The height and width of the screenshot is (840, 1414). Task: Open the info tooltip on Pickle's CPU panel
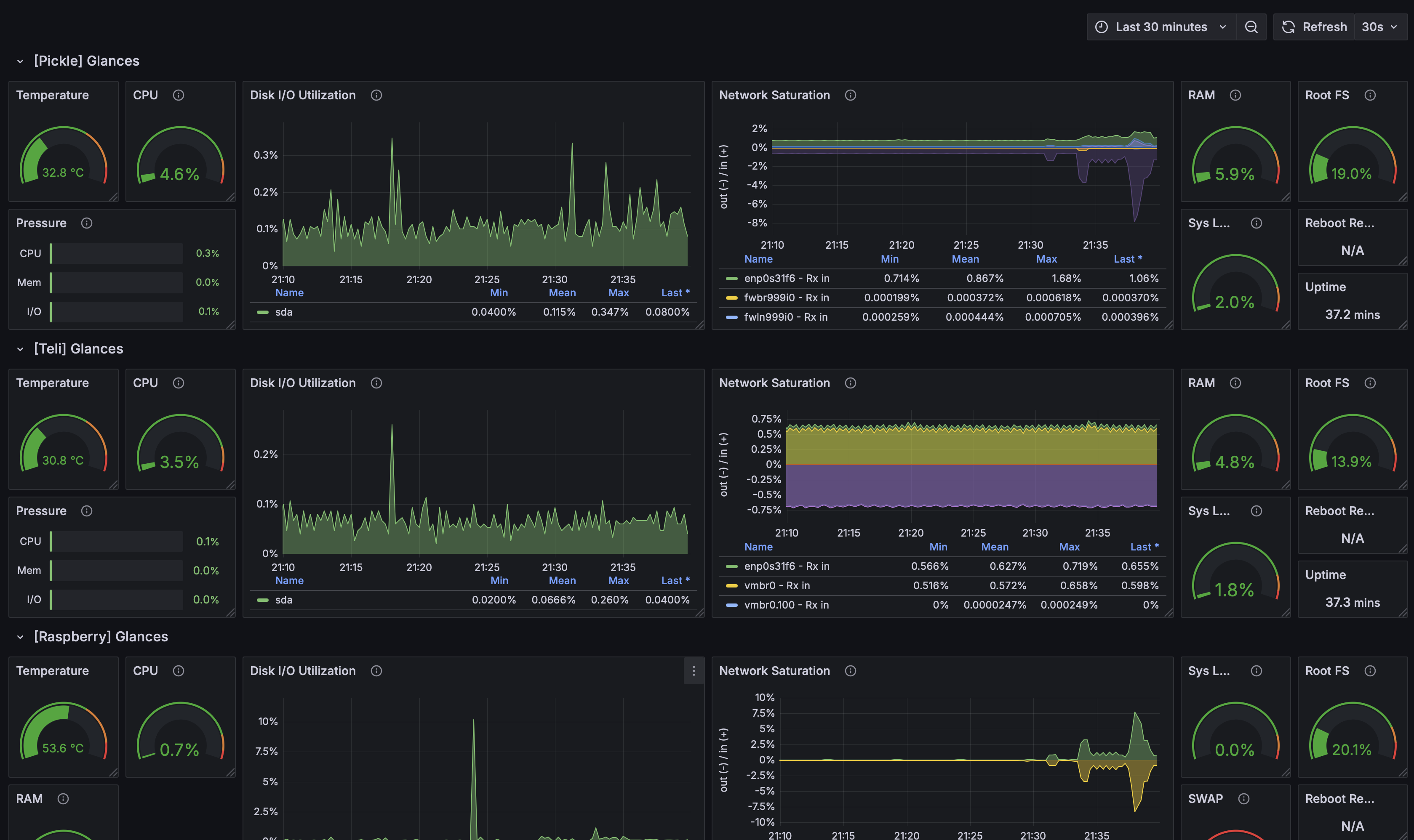pos(179,95)
